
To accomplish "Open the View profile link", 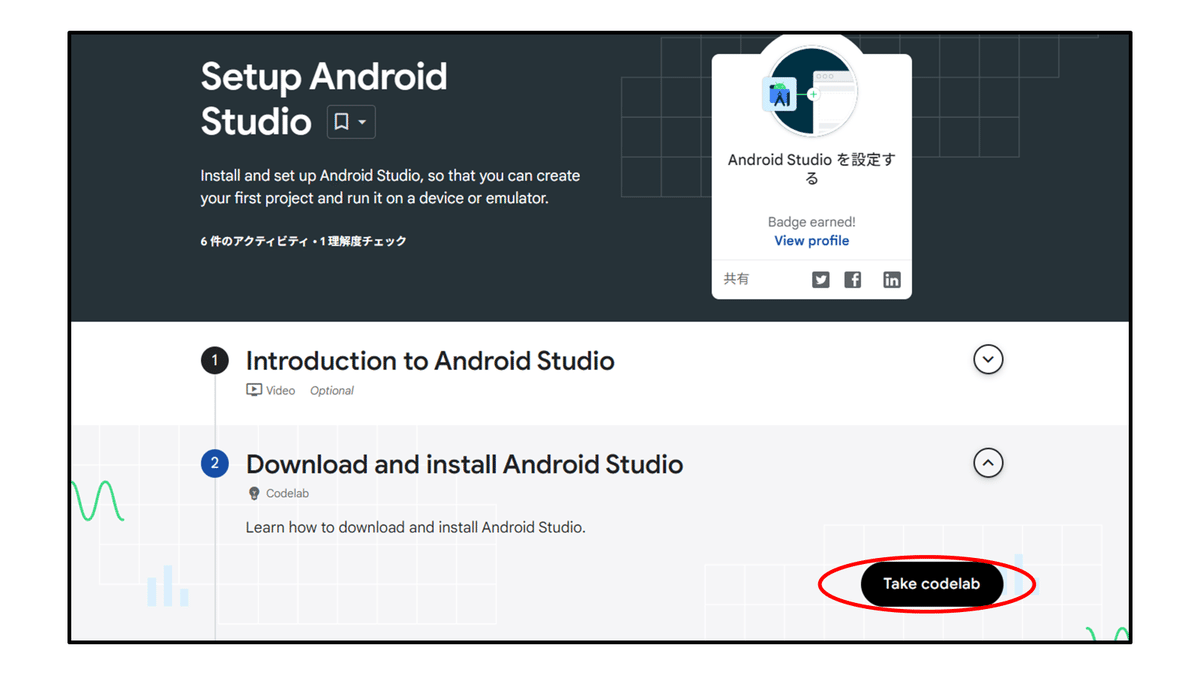I will pos(812,241).
